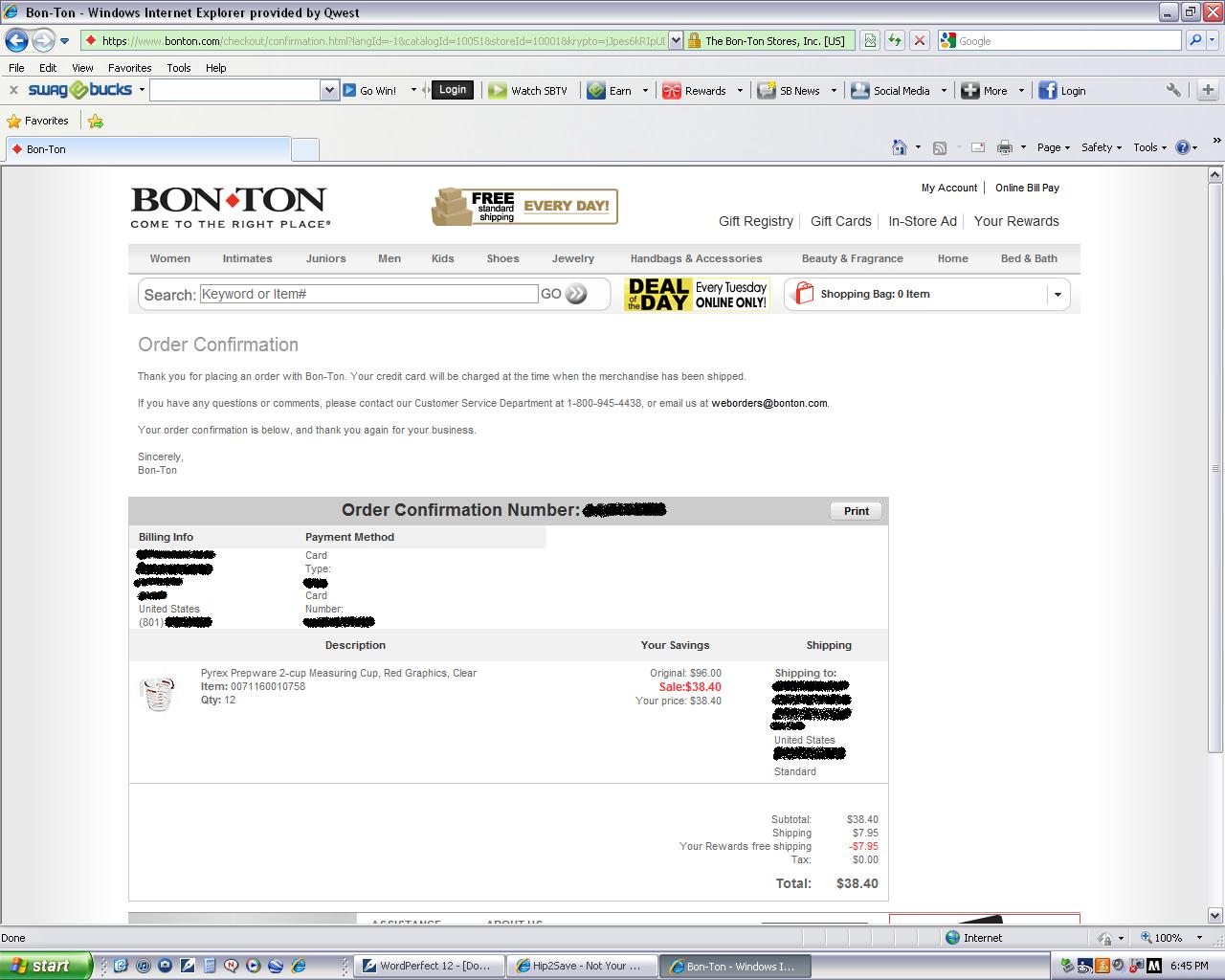Click the Google search magnifier icon
1225x980 pixels.
1194,40
